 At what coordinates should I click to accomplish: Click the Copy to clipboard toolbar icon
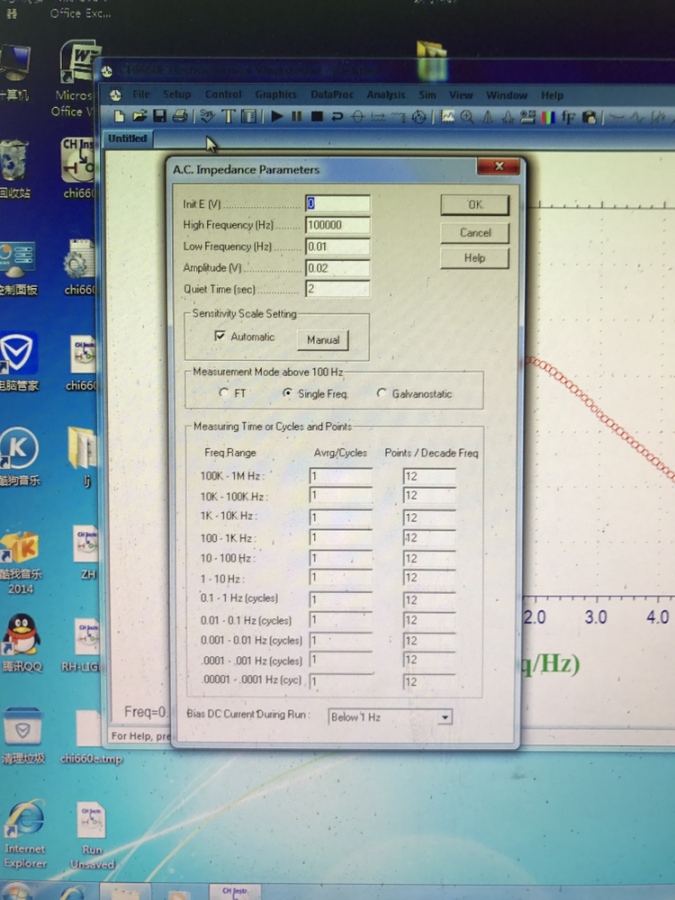[589, 117]
